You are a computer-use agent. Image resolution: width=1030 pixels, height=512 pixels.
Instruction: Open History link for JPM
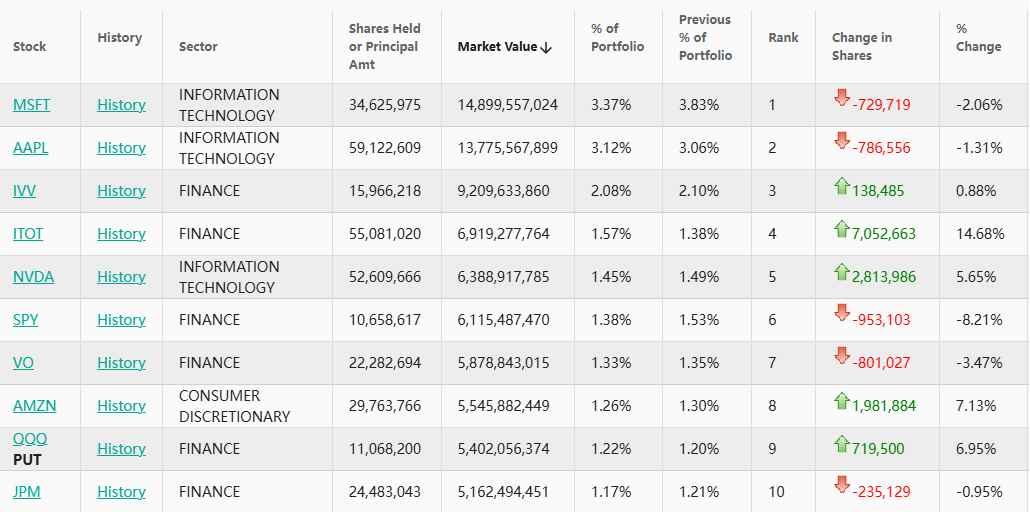(121, 492)
